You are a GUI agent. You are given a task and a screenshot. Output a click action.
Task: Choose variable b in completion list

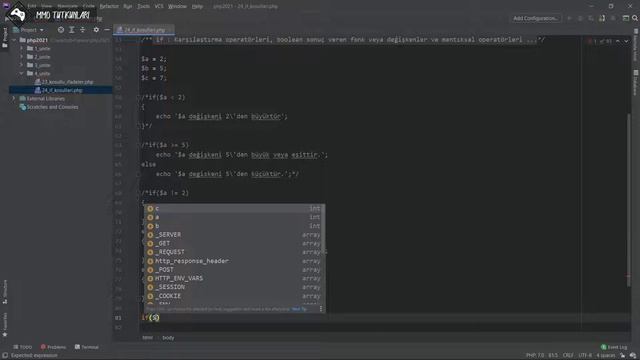click(x=234, y=226)
